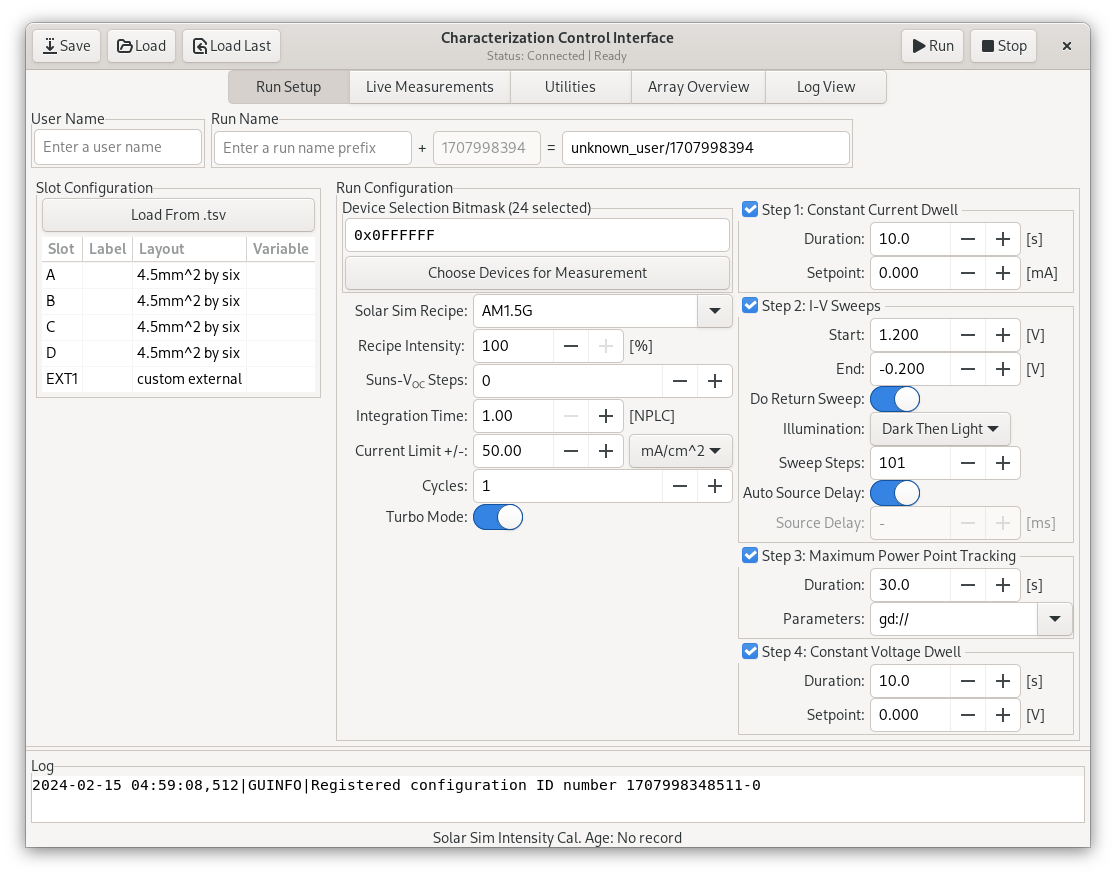
Task: Increase I-V sweep End voltage
Action: 1003,369
